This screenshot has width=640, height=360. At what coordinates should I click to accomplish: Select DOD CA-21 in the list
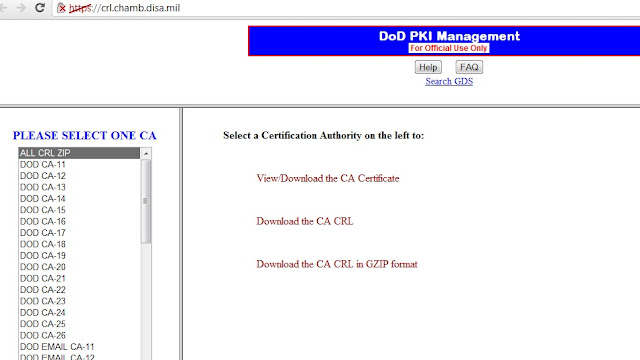[79, 278]
